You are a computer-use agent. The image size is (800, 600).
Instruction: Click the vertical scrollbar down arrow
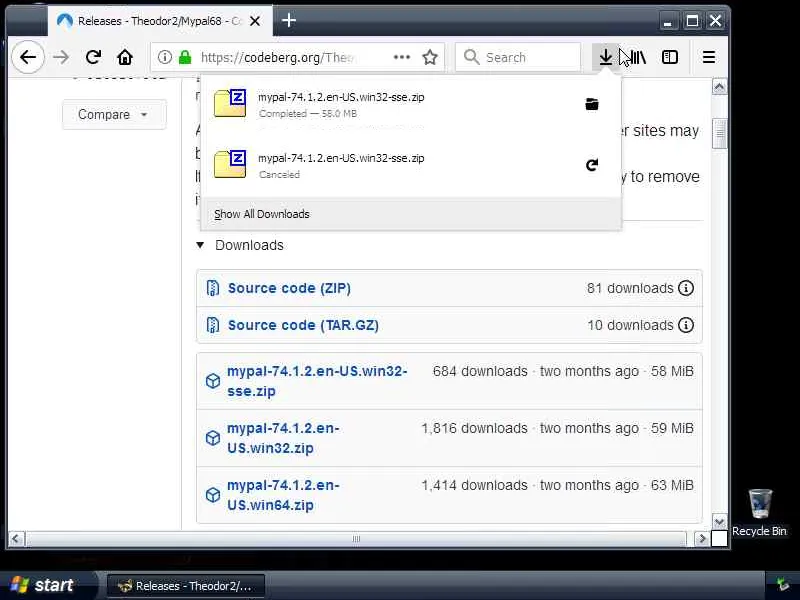point(719,521)
